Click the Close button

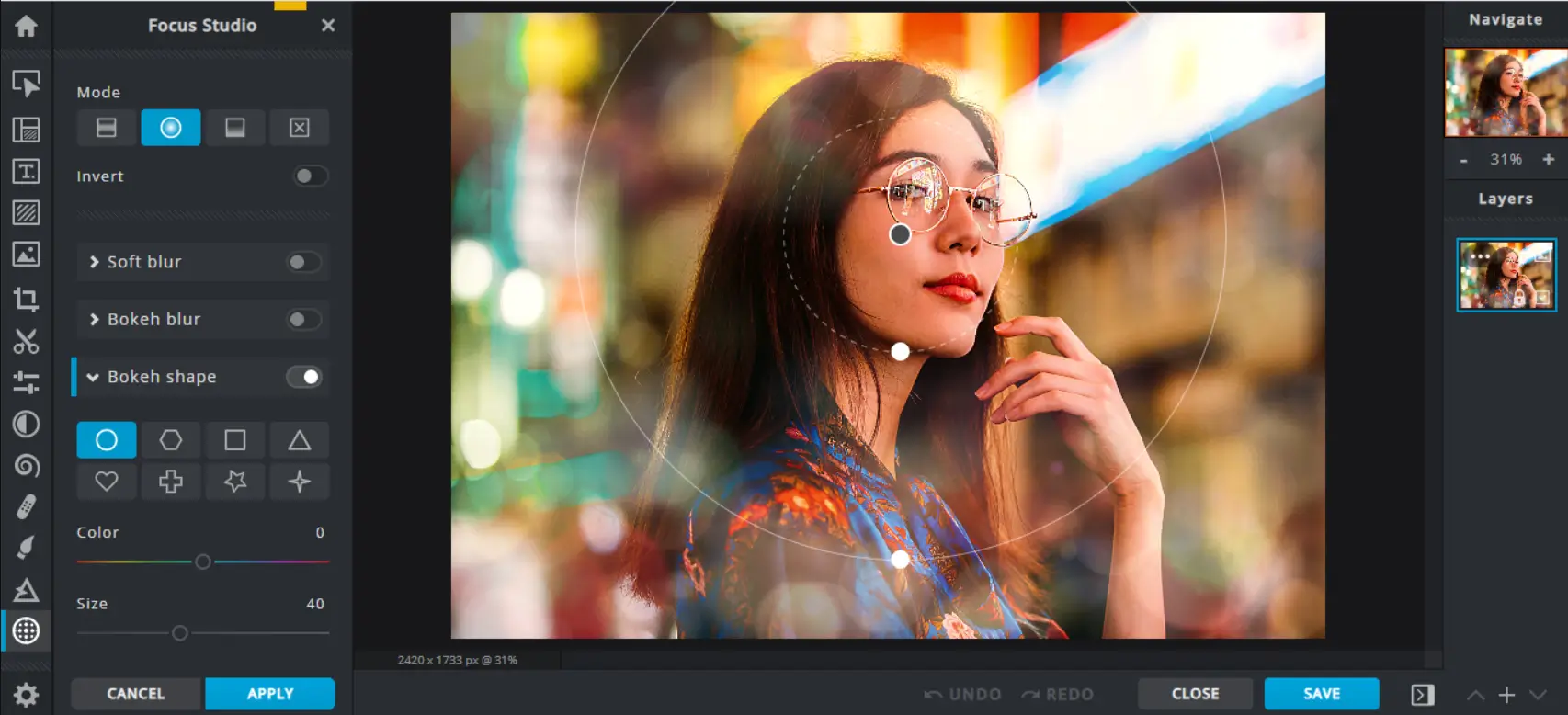point(1196,694)
